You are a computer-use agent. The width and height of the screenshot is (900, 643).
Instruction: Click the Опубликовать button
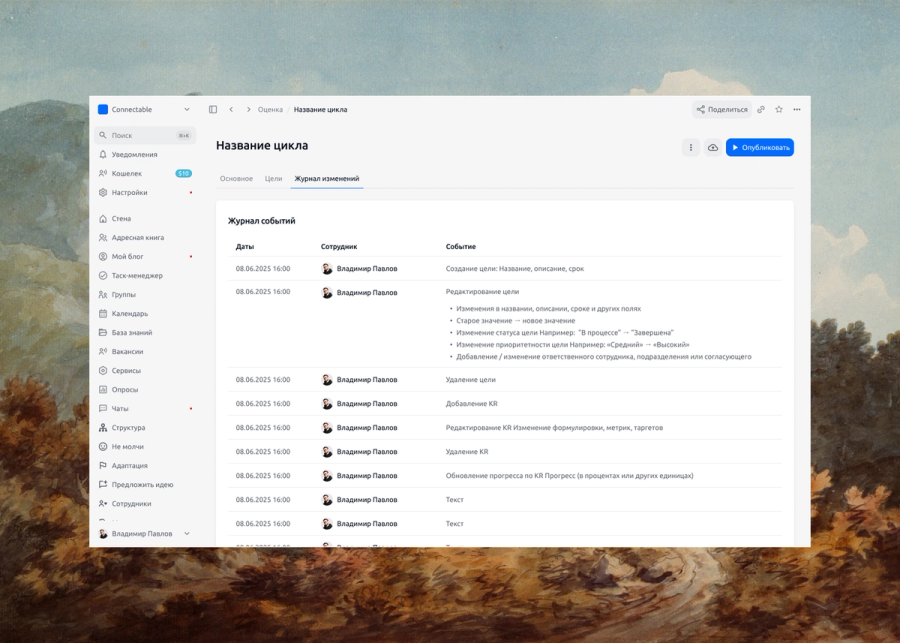point(760,148)
